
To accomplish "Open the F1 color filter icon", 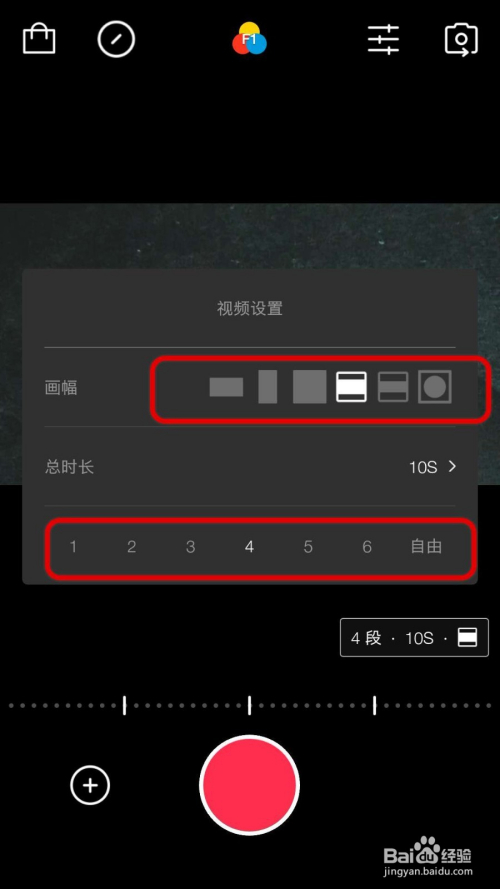I will click(x=249, y=39).
